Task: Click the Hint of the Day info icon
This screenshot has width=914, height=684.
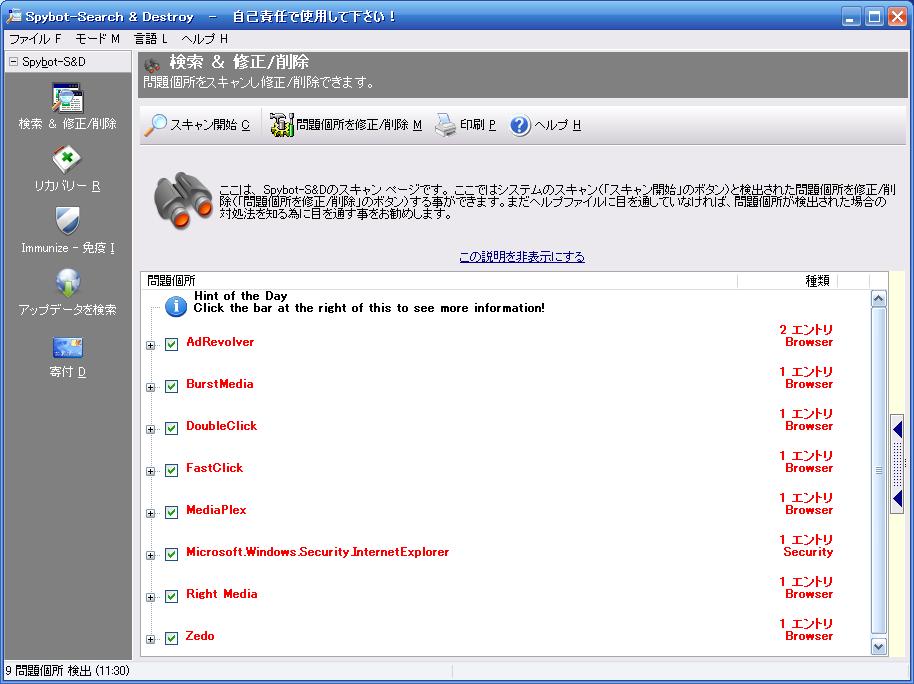Action: pos(176,306)
